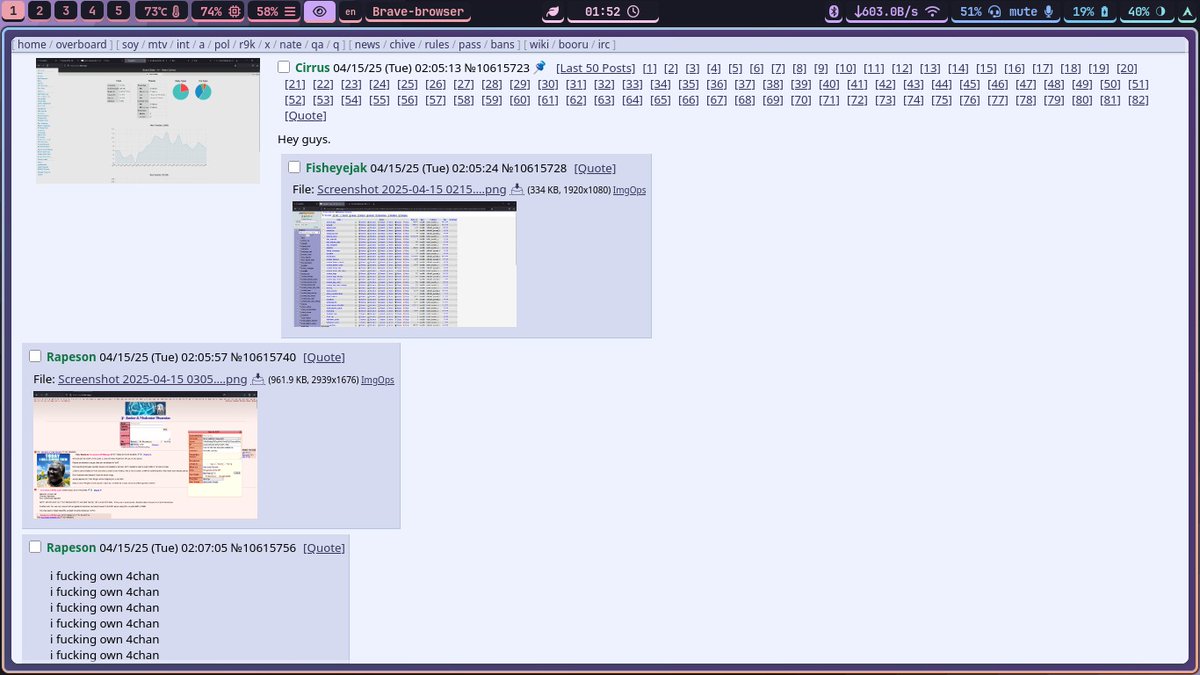Screen dimensions: 1200x675
Task: Open the booru link
Action: 574,45
